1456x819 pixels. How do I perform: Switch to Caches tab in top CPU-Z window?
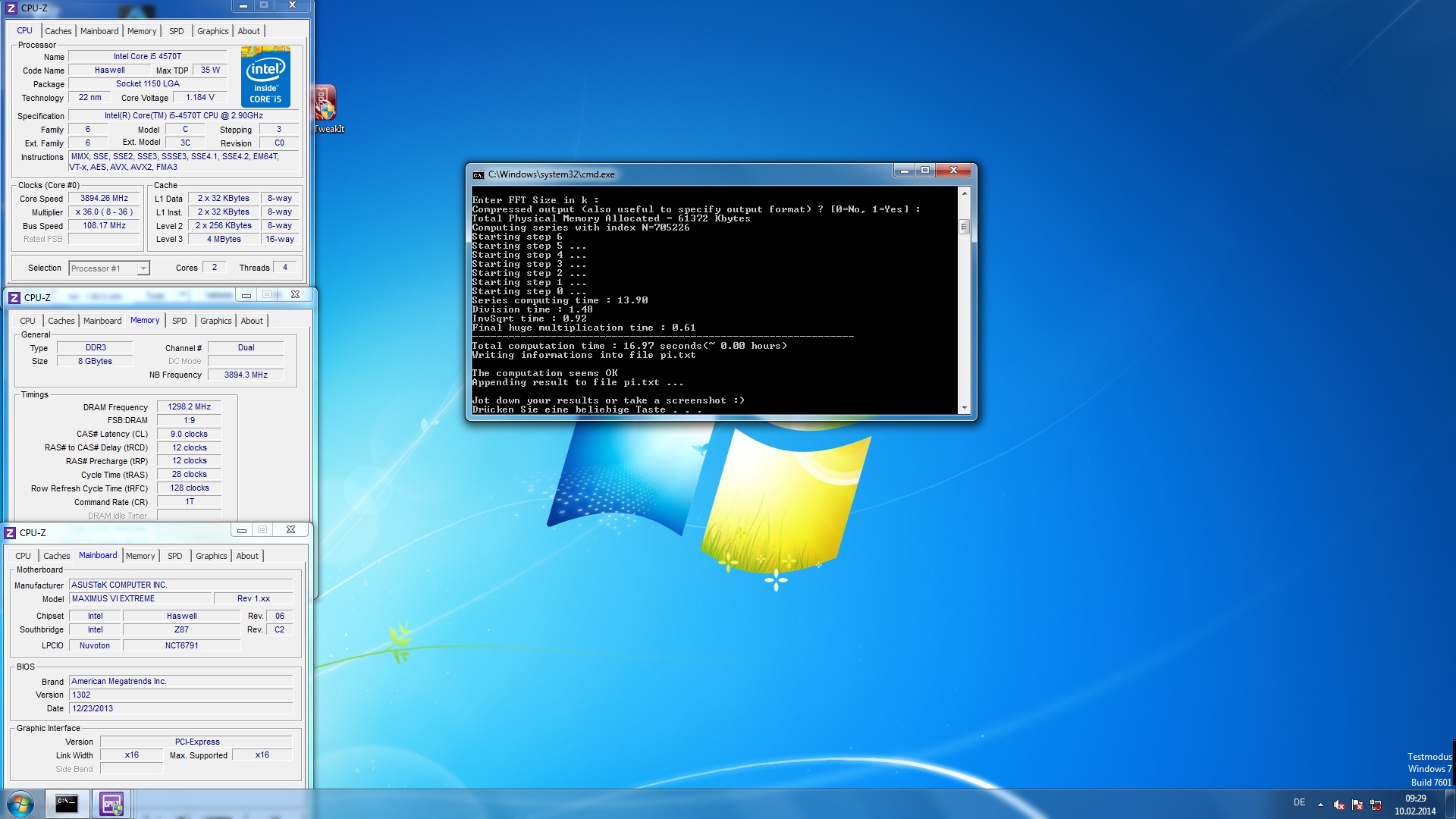[58, 31]
